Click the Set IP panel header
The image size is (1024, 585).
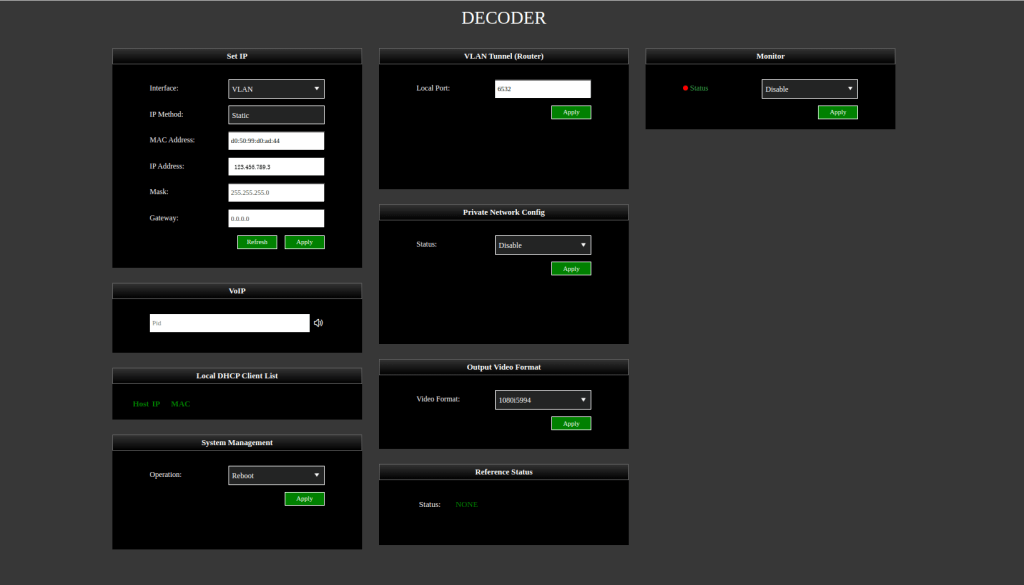pyautogui.click(x=237, y=56)
